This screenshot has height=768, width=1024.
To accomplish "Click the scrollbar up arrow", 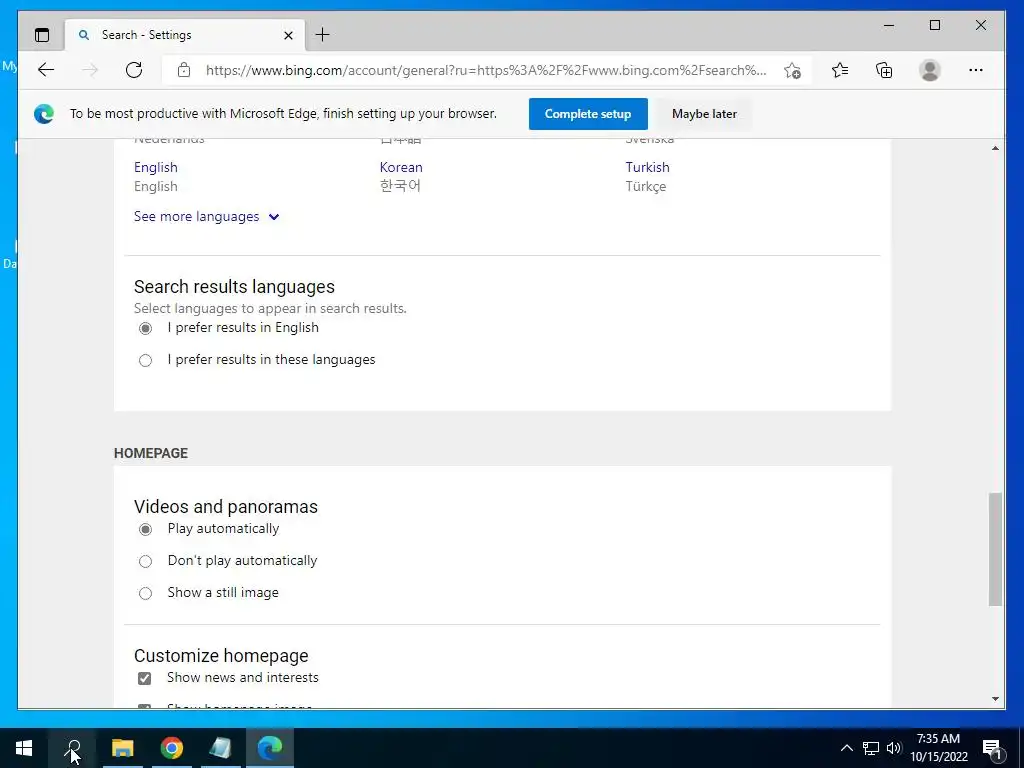I will click(x=995, y=148).
